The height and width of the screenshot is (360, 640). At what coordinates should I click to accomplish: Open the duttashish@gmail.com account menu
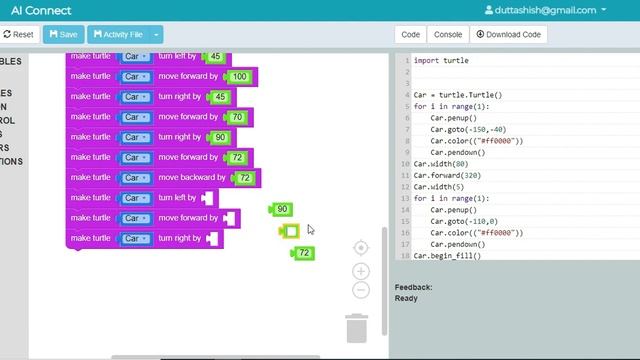(545, 10)
